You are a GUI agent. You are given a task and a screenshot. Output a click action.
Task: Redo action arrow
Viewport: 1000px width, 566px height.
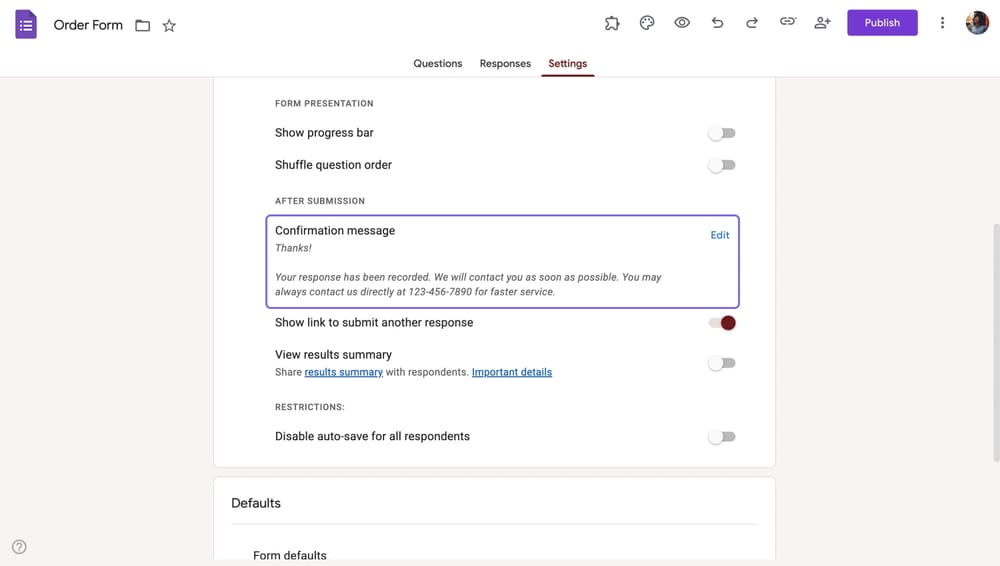(752, 23)
